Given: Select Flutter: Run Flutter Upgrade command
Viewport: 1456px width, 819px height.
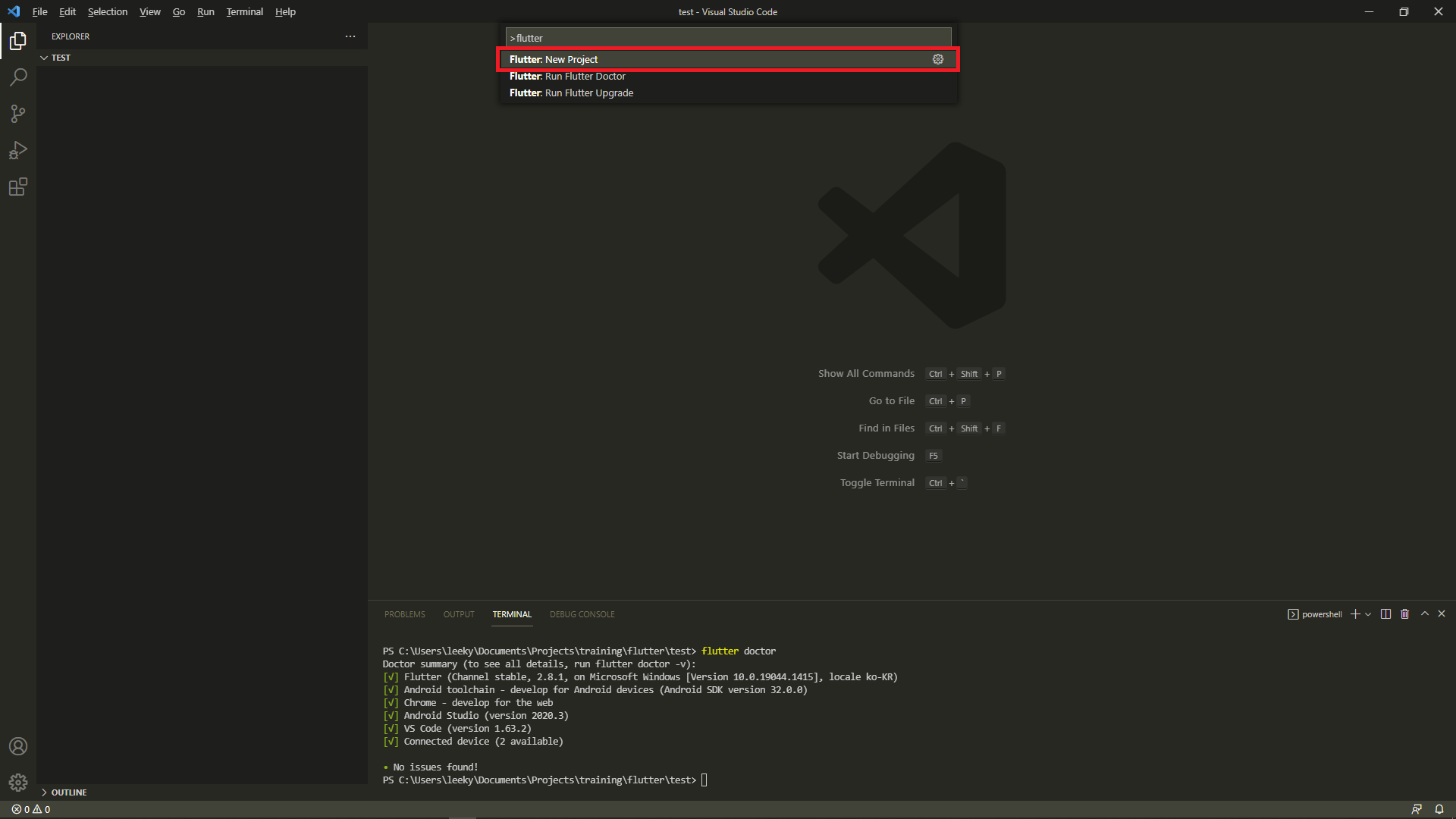Looking at the screenshot, I should coord(571,93).
